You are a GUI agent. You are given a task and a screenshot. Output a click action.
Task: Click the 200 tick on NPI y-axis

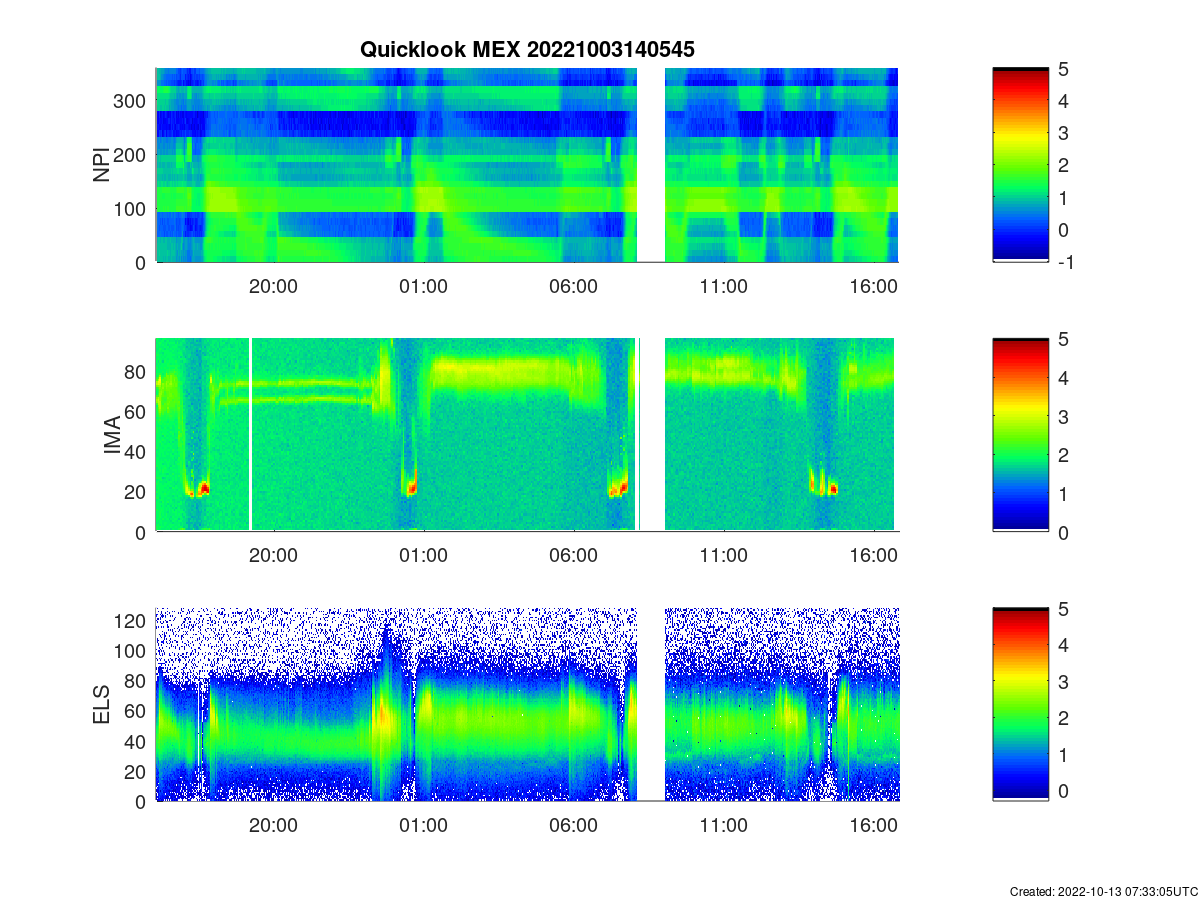click(x=131, y=154)
